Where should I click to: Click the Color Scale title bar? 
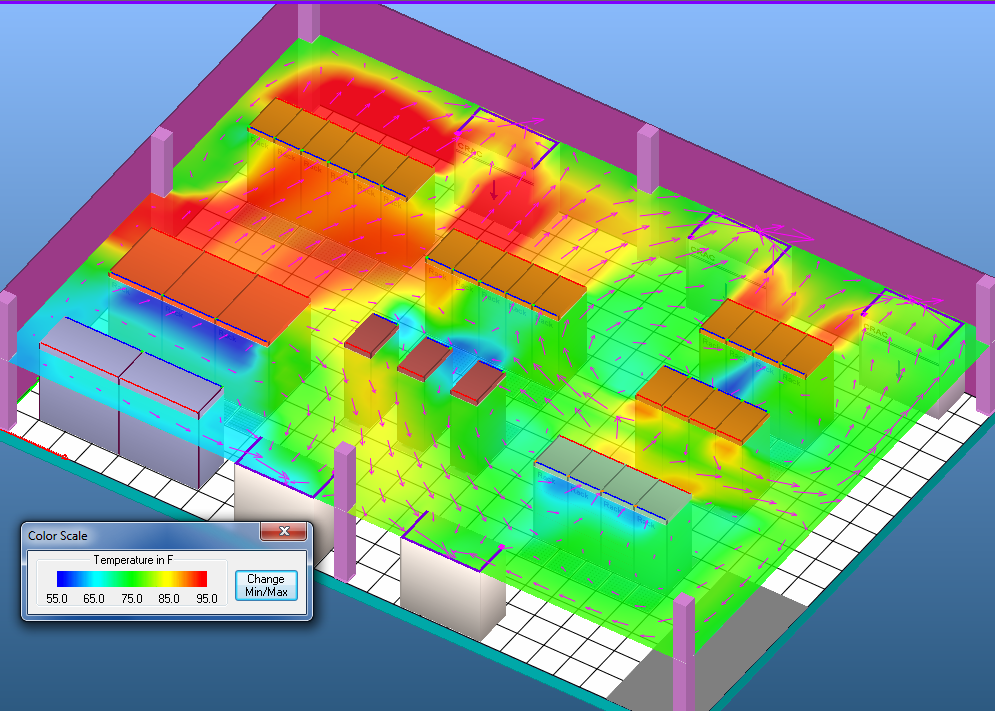tap(140, 535)
